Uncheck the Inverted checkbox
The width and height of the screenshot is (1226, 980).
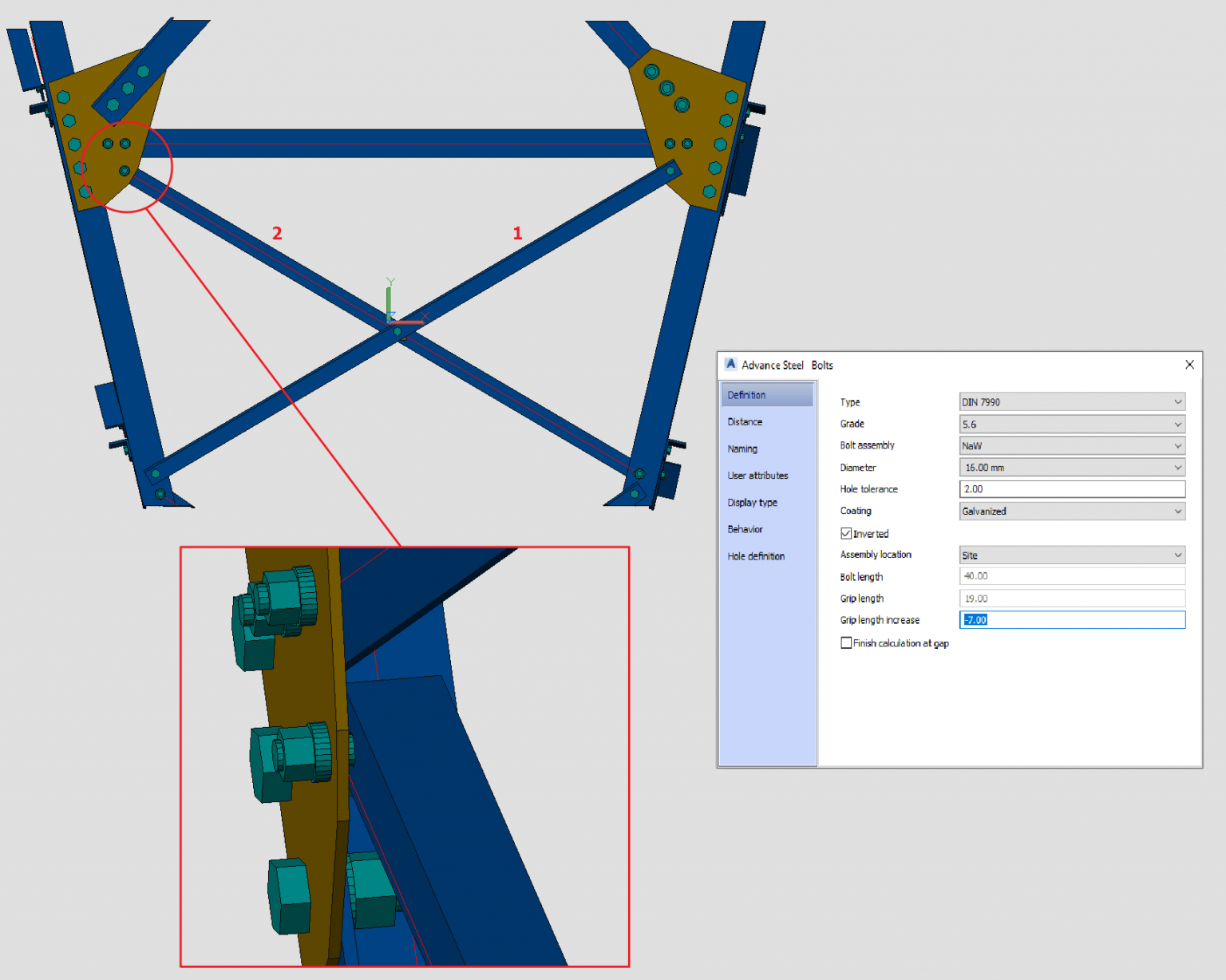tap(846, 533)
